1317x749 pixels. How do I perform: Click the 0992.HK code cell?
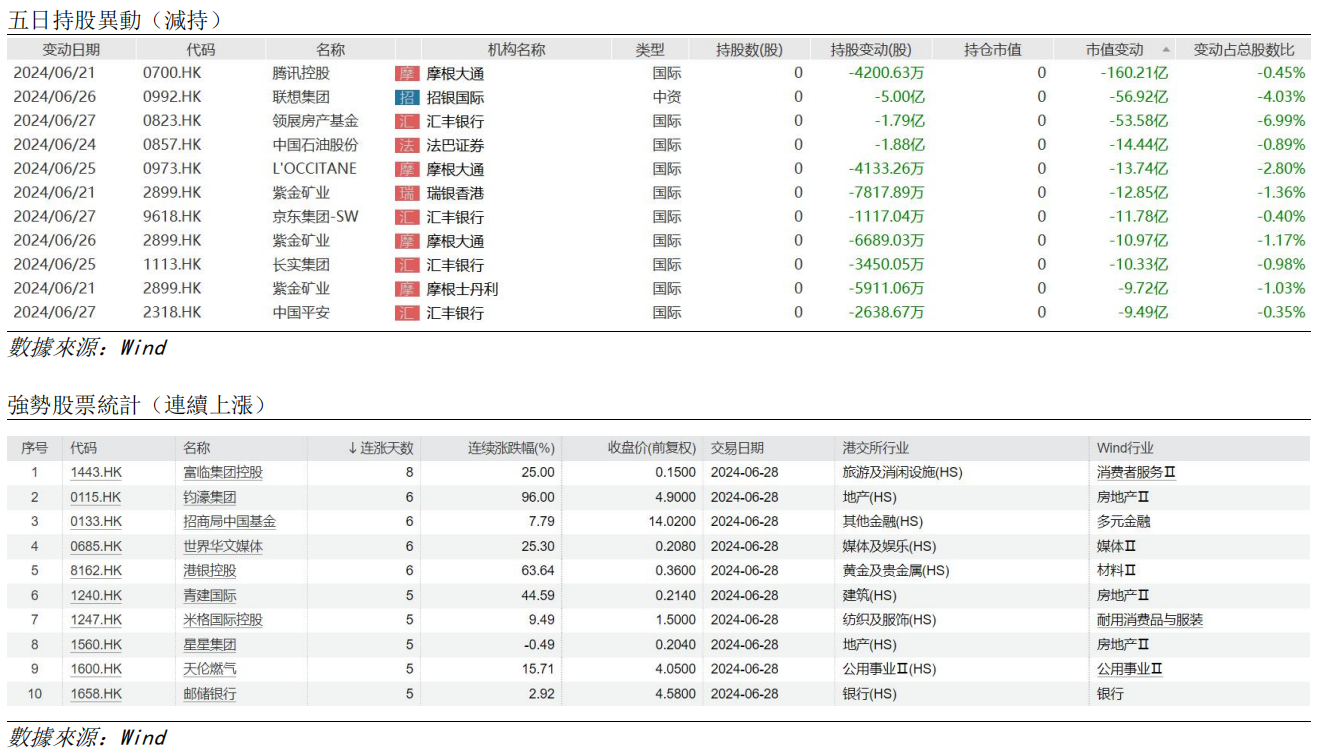[172, 97]
